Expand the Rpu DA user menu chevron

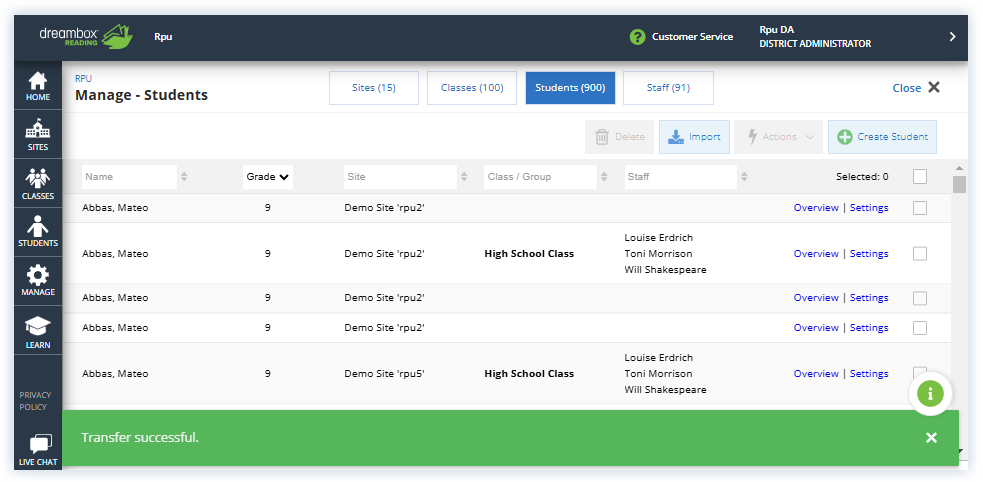point(952,36)
